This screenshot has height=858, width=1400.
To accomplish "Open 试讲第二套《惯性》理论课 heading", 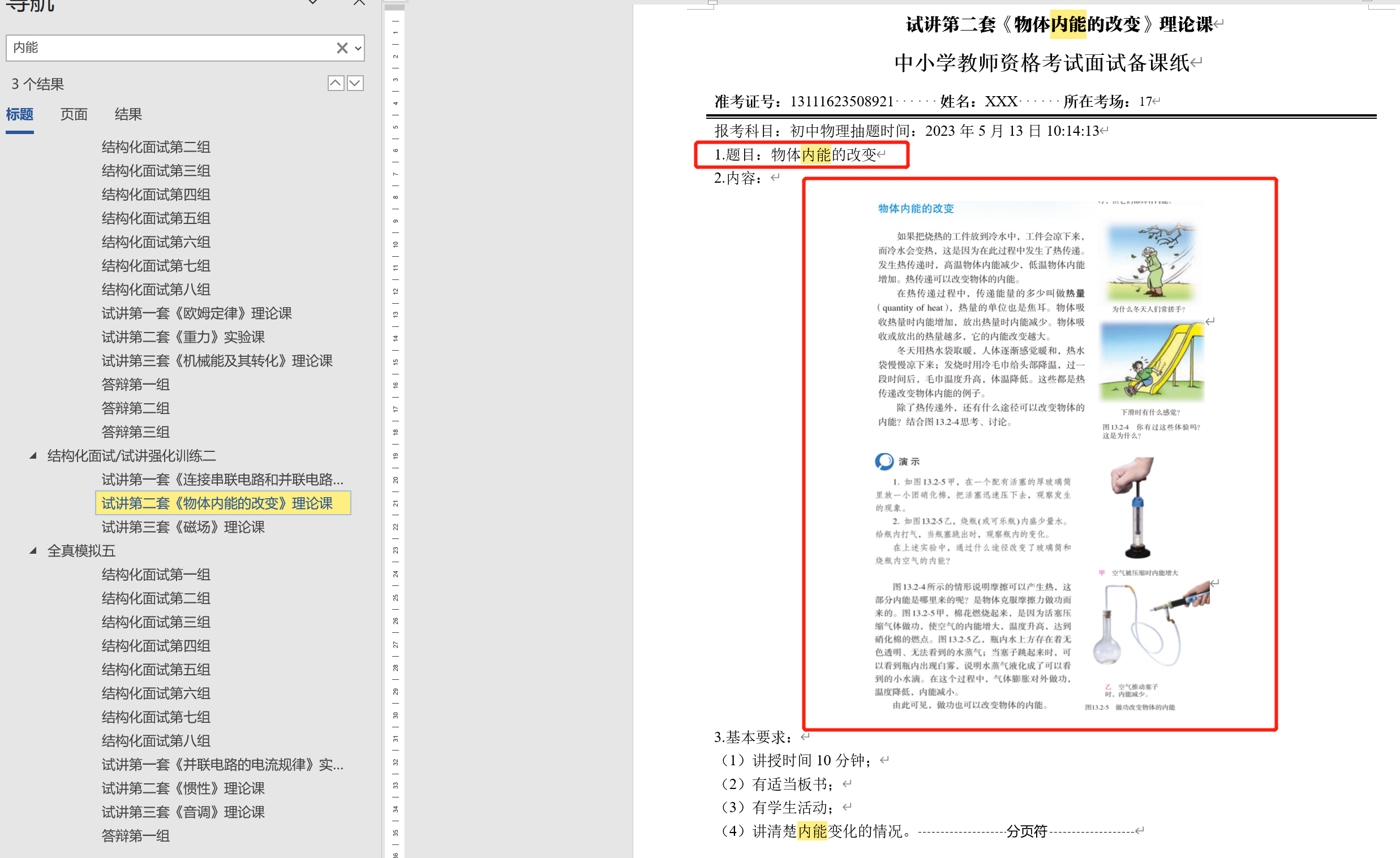I will pyautogui.click(x=183, y=788).
